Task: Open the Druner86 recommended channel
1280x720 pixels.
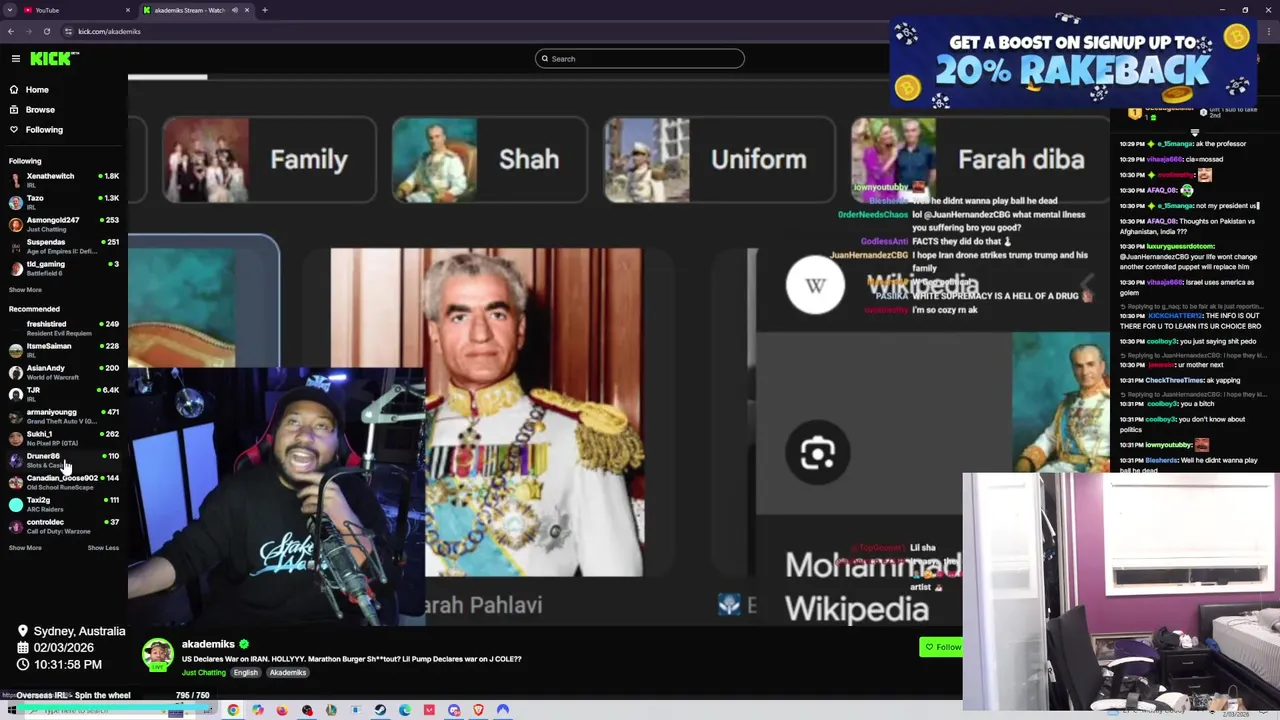Action: point(62,460)
